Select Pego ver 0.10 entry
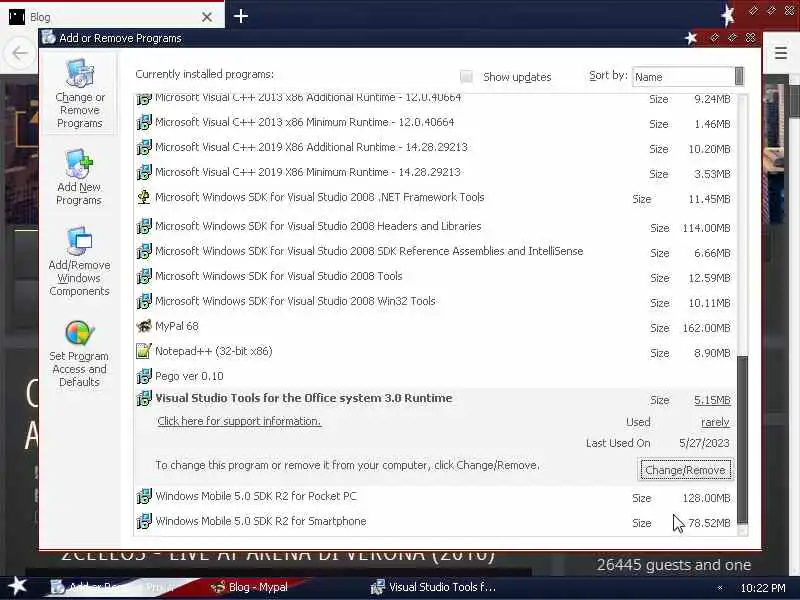This screenshot has height=600, width=800. [435, 377]
